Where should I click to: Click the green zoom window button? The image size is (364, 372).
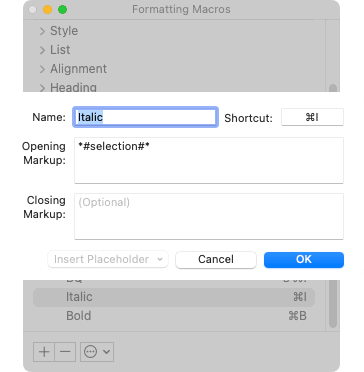tap(62, 10)
